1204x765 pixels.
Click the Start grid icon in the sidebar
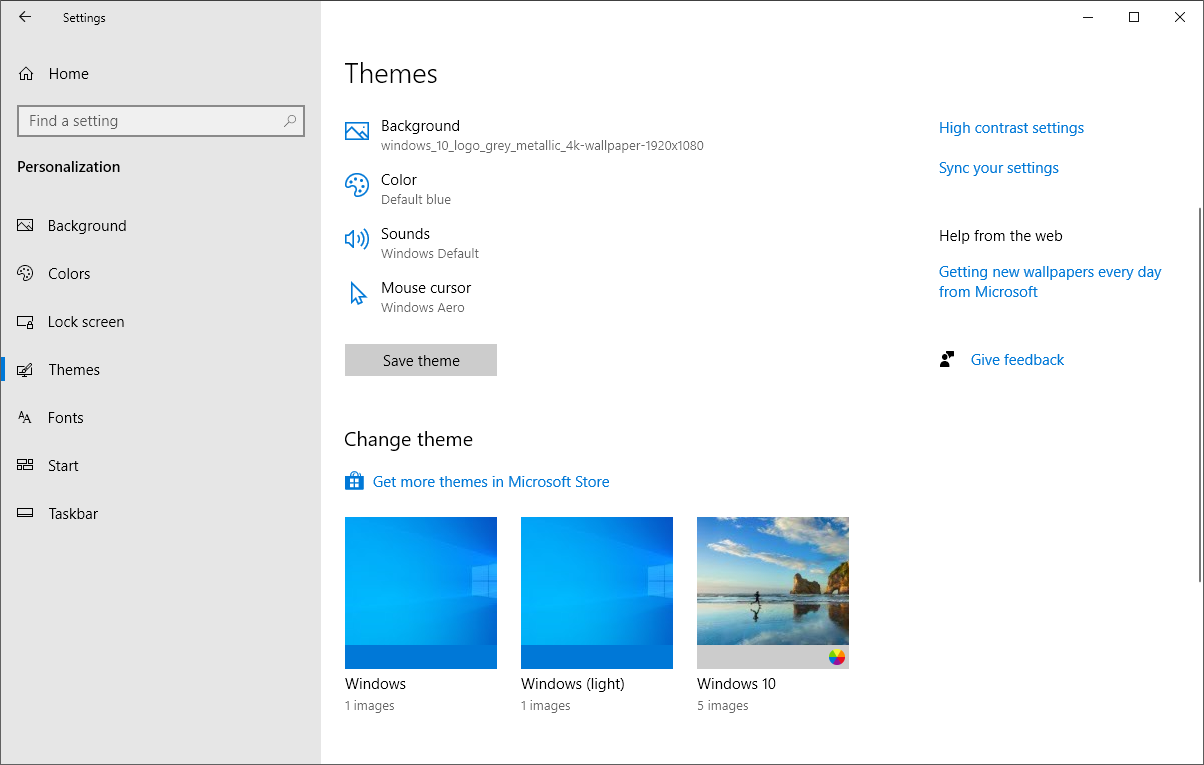click(x=25, y=465)
